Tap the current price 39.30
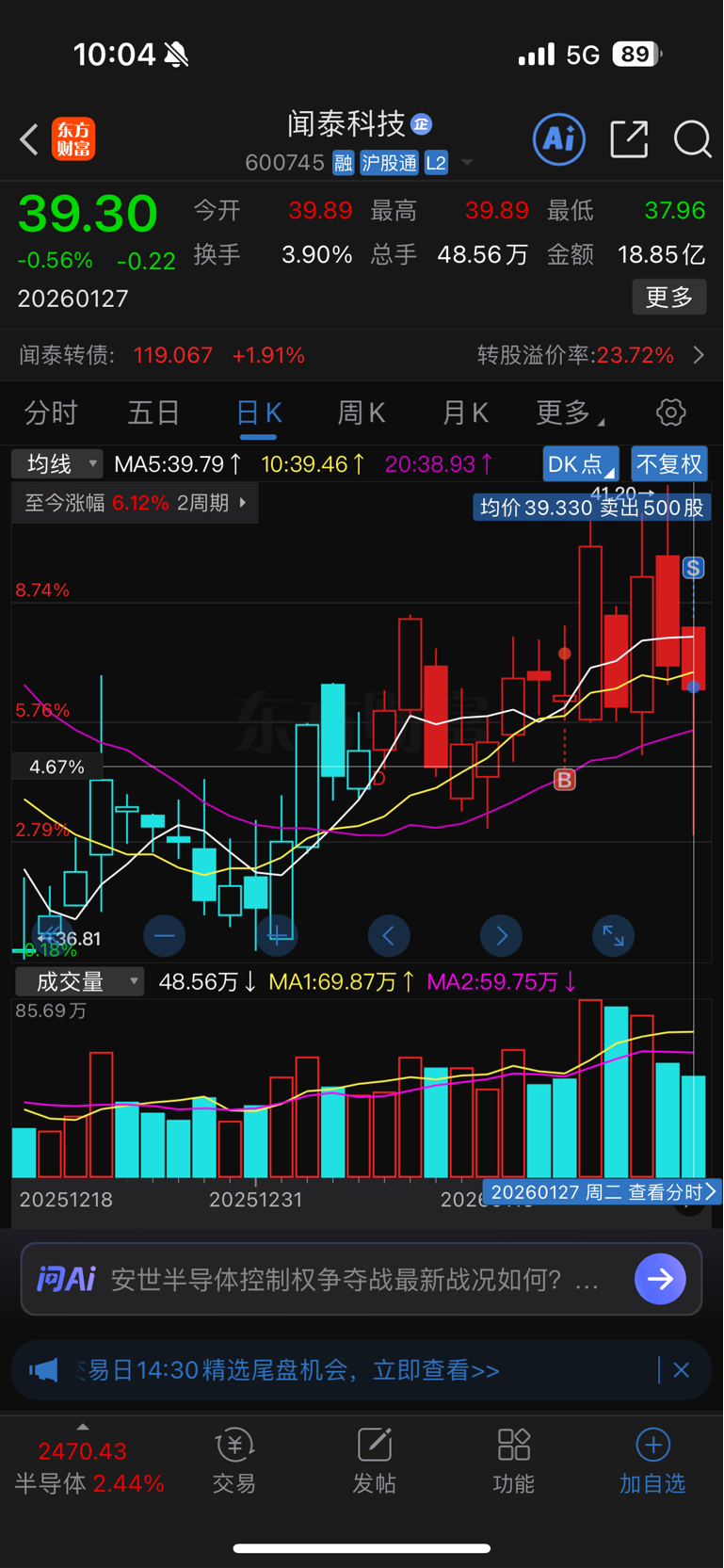Viewport: 724px width, 1568px height. 88,214
